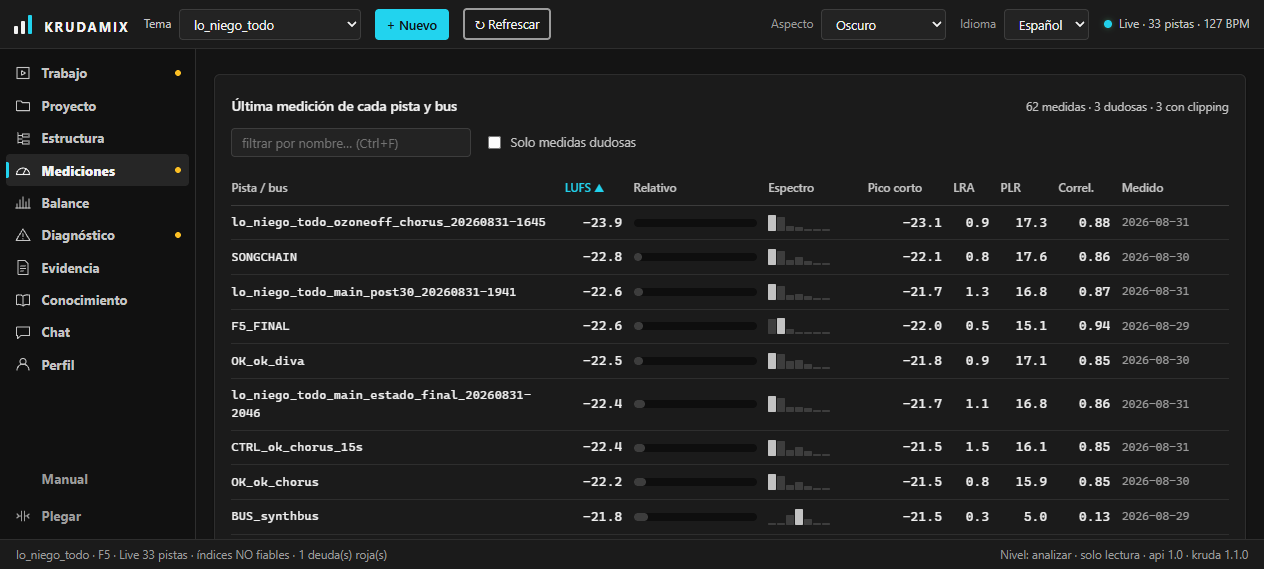
Task: Open the Aspecto dropdown set to Oscuro
Action: 883,24
